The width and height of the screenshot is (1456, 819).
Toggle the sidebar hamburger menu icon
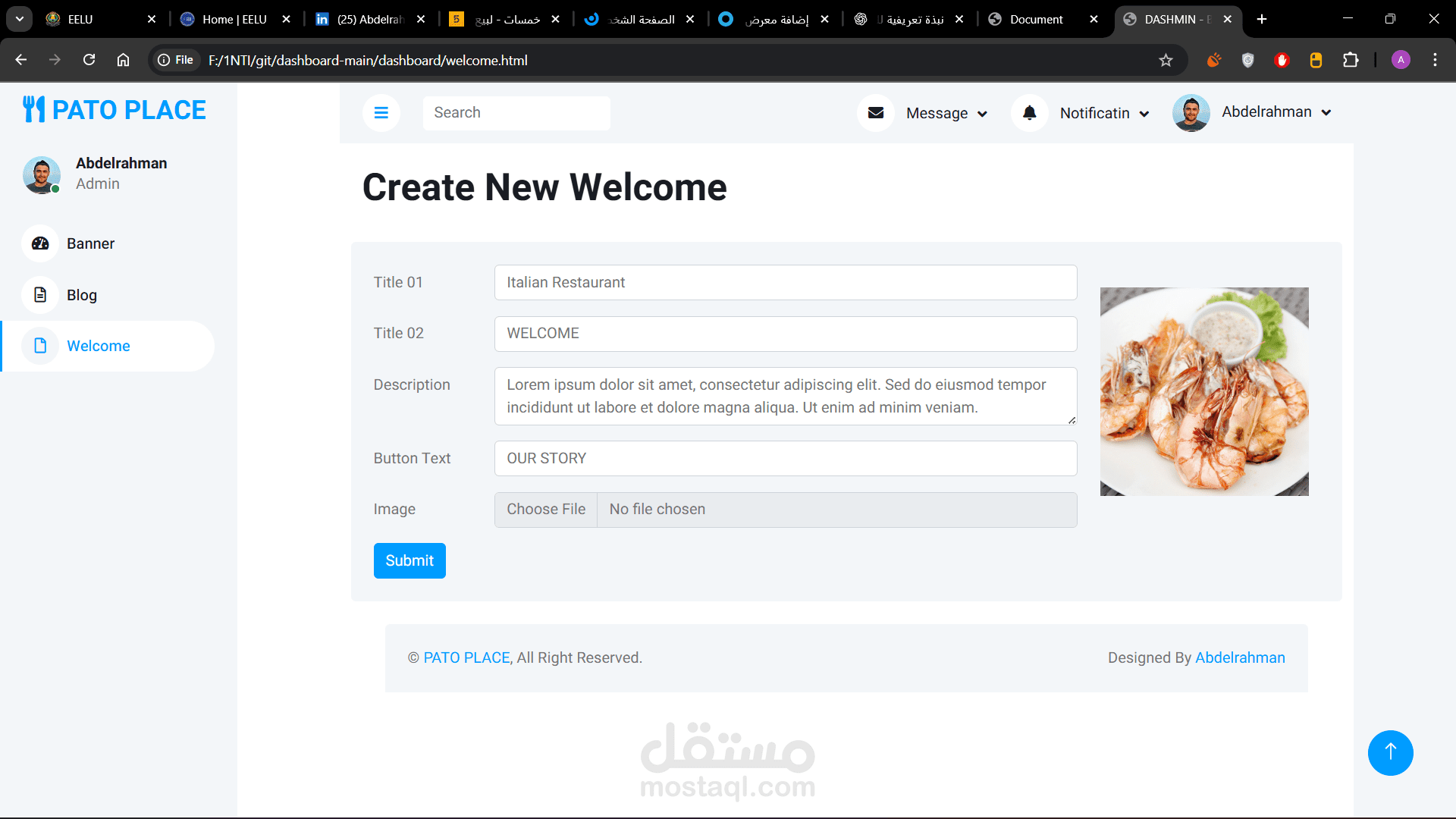(381, 113)
